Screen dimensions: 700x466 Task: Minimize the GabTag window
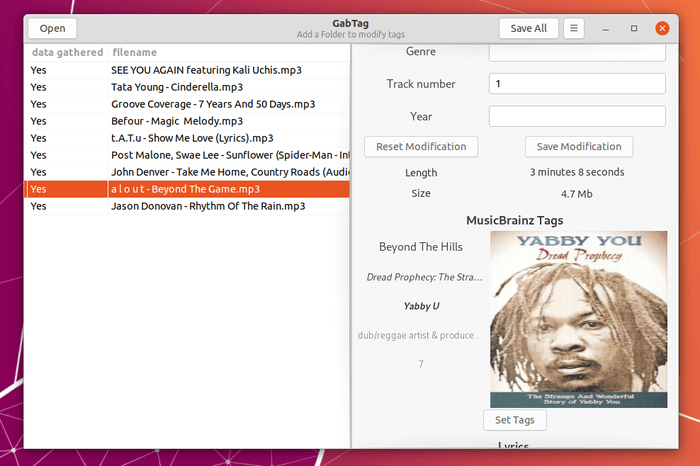(x=605, y=29)
